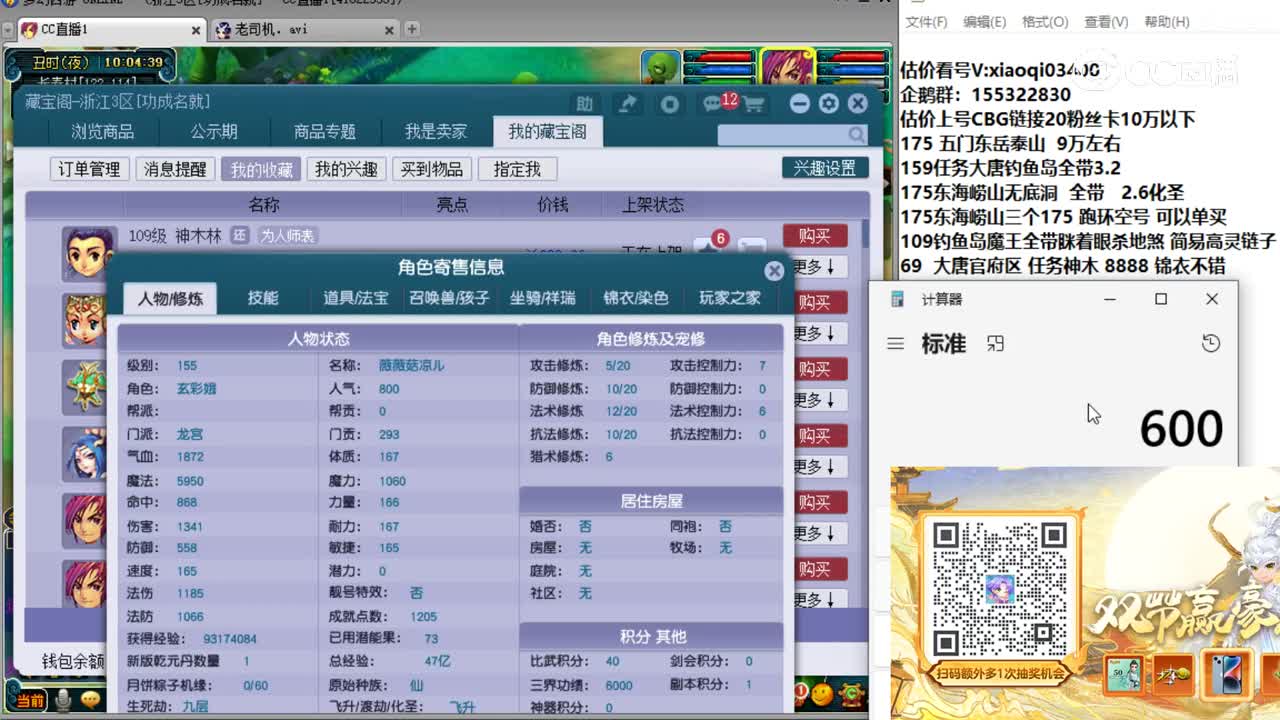Click the 指定我 button
The image size is (1280, 720).
517,169
